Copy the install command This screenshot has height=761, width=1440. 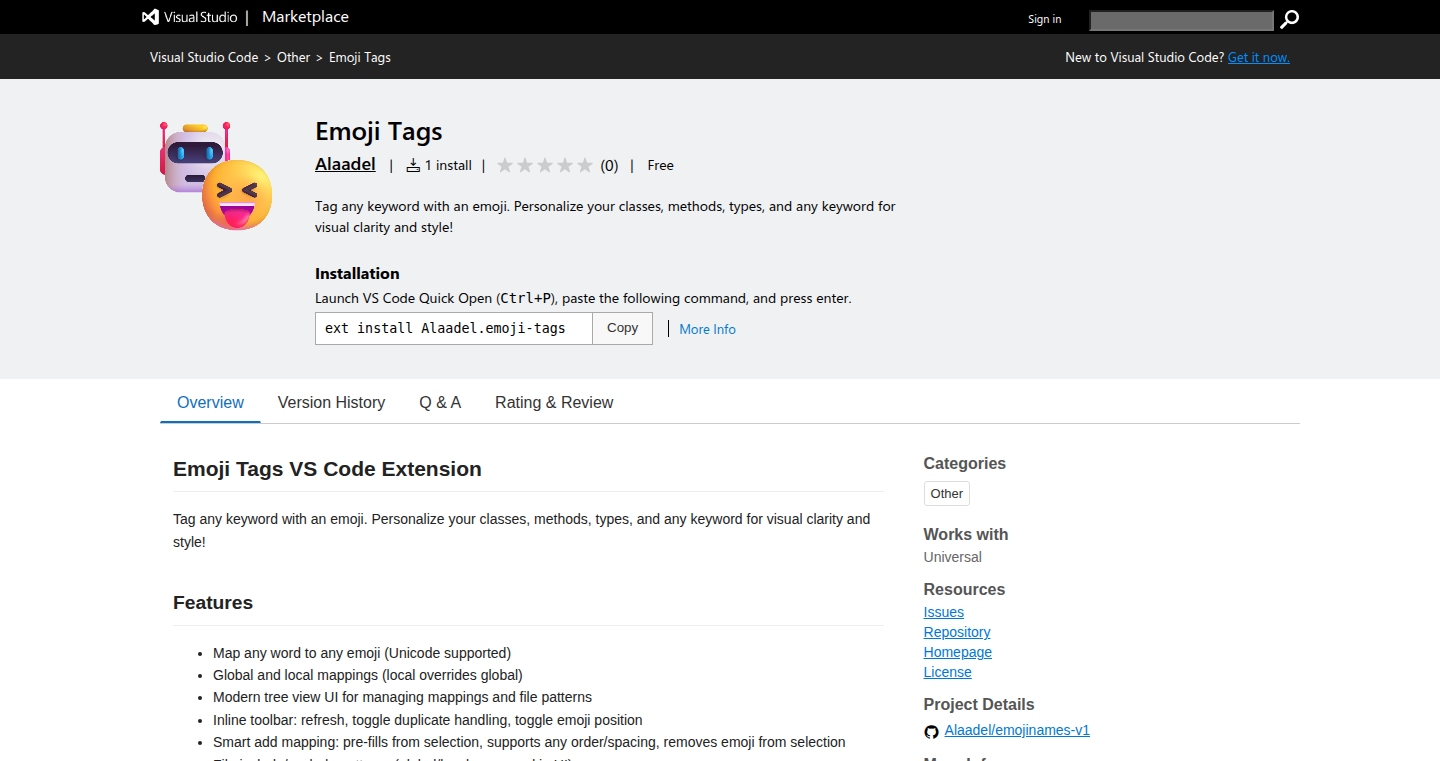coord(622,328)
